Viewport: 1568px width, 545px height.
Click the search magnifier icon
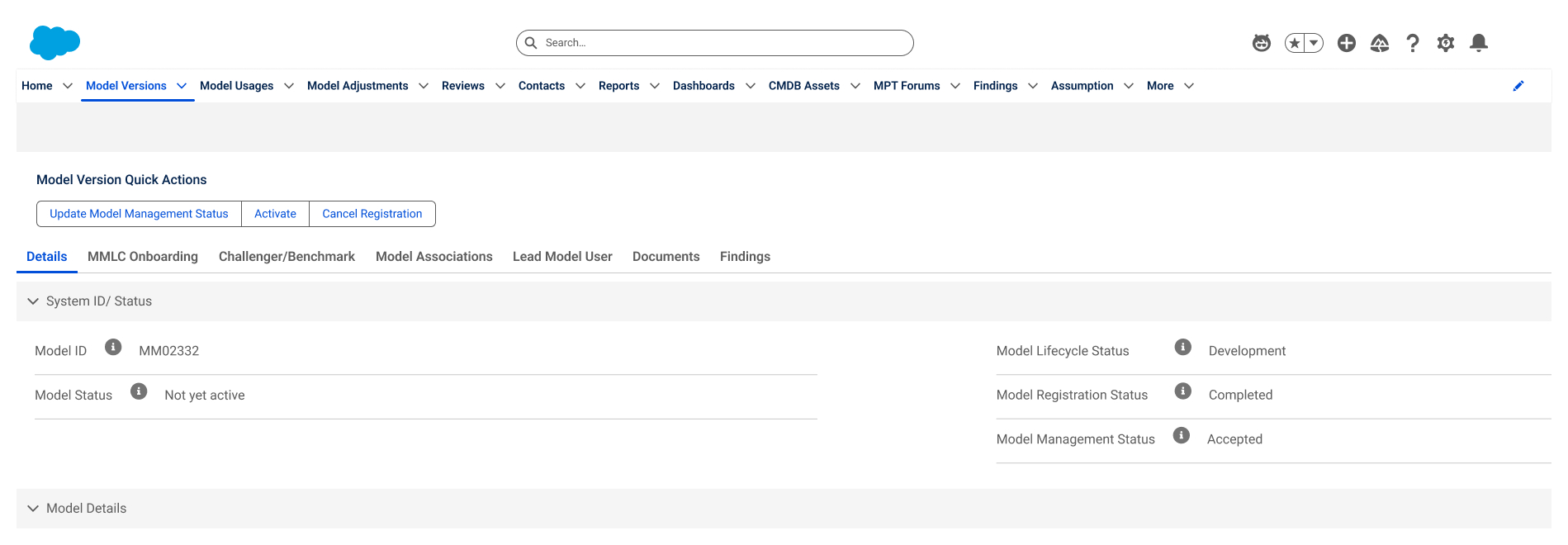(x=531, y=43)
